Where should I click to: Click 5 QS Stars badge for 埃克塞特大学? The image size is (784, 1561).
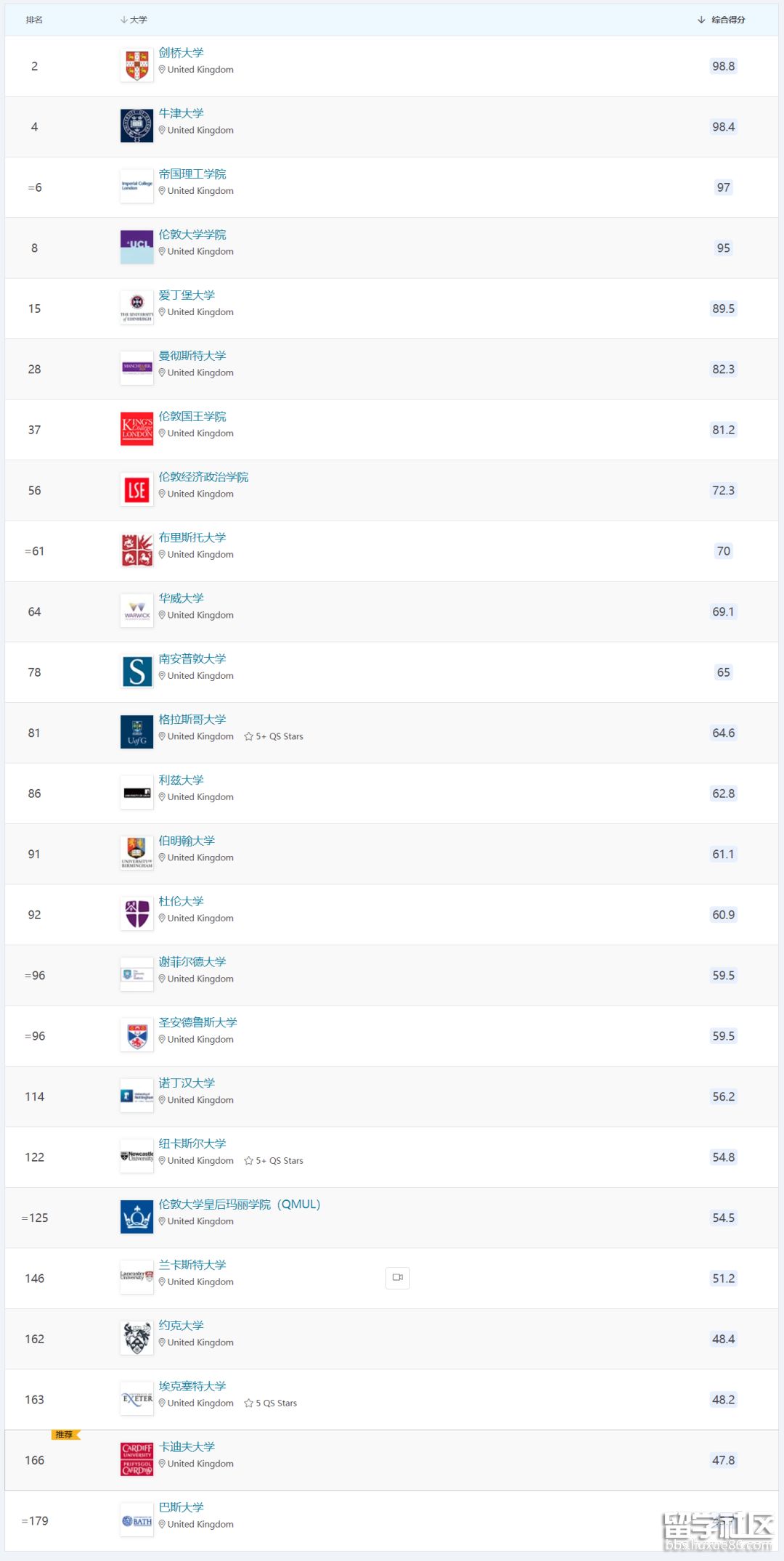pyautogui.click(x=271, y=1403)
